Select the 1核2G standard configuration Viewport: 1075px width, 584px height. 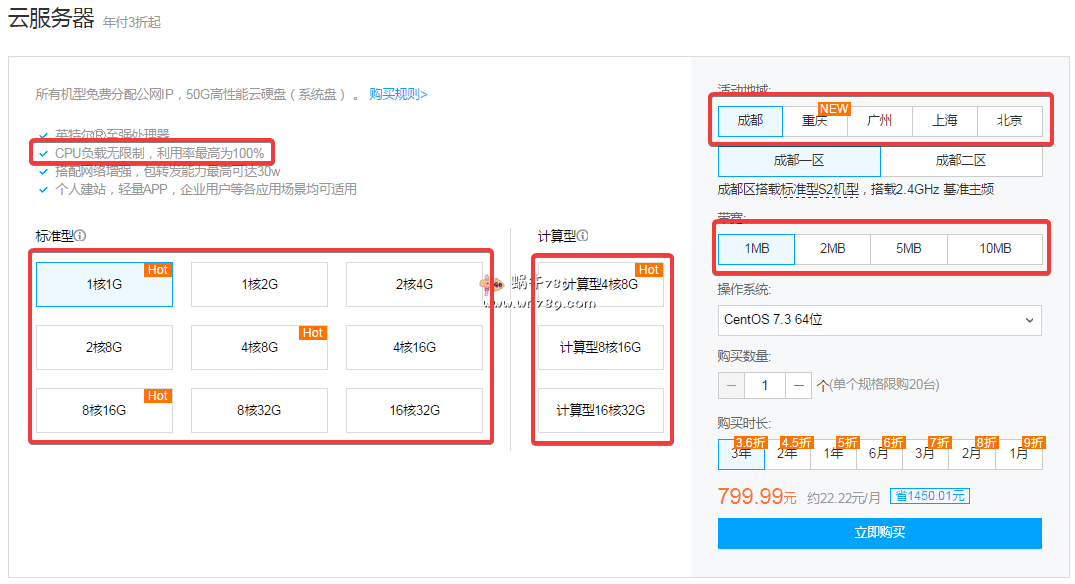click(x=259, y=285)
